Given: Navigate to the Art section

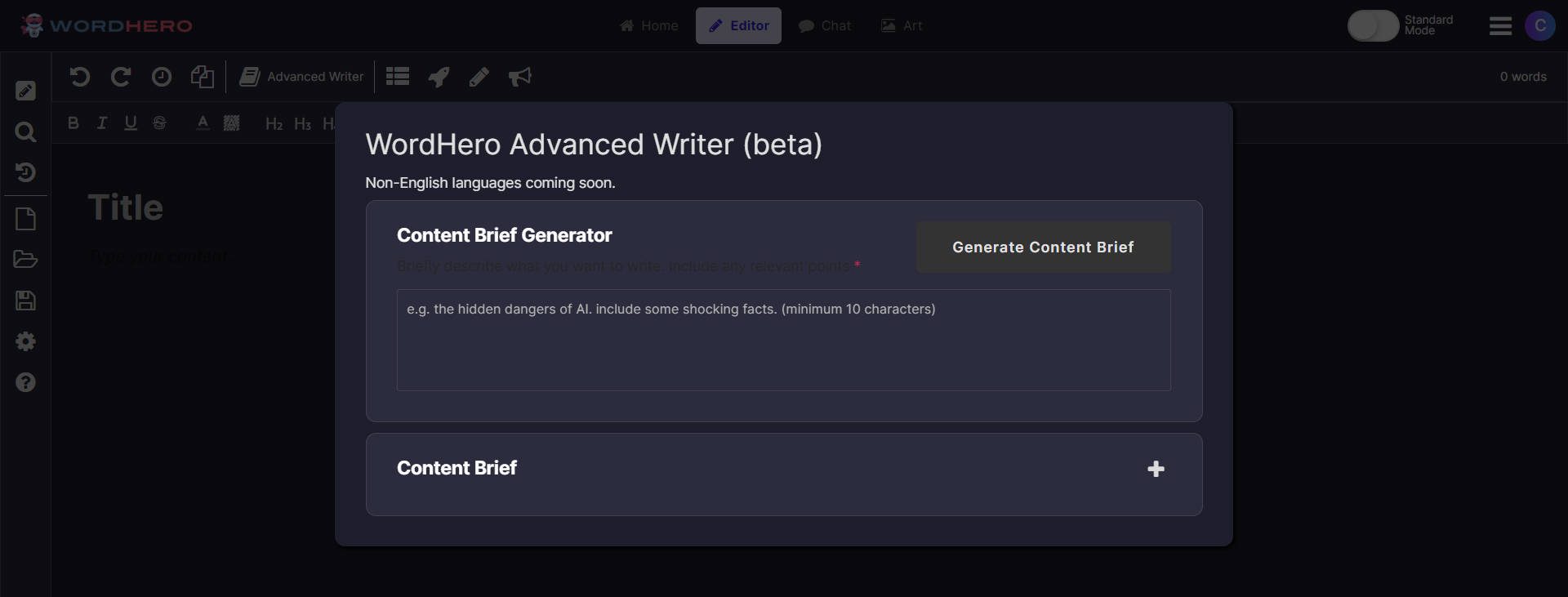Looking at the screenshot, I should pyautogui.click(x=902, y=25).
